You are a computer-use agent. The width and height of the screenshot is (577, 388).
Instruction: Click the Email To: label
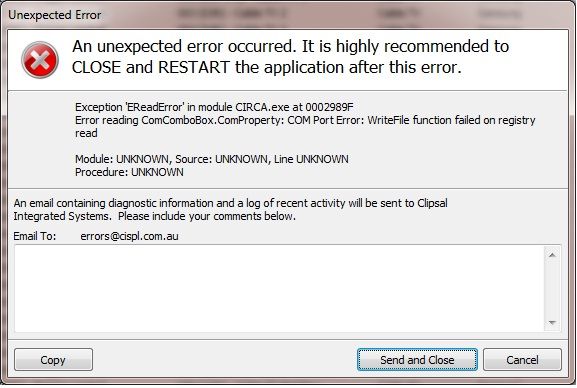tap(35, 236)
